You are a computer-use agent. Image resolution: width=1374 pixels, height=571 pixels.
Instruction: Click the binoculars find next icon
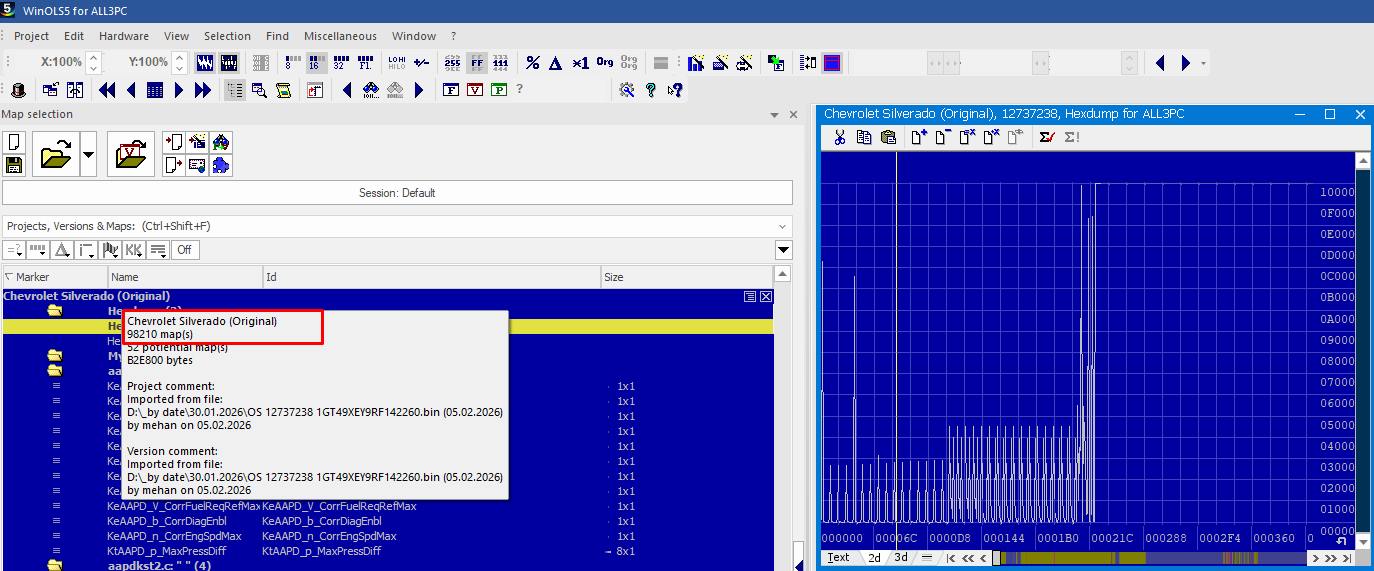(x=371, y=90)
